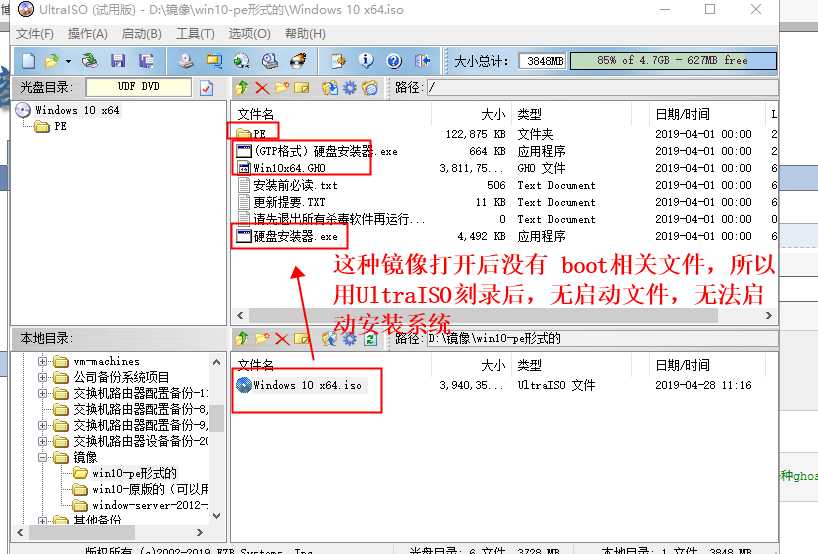
Task: Click the gear icon in local pane toolbar
Action: [350, 339]
